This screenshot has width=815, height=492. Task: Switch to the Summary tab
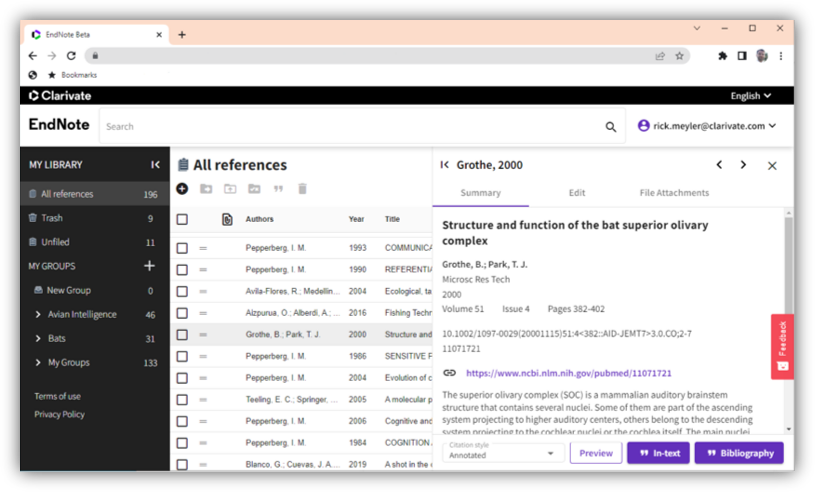(480, 193)
